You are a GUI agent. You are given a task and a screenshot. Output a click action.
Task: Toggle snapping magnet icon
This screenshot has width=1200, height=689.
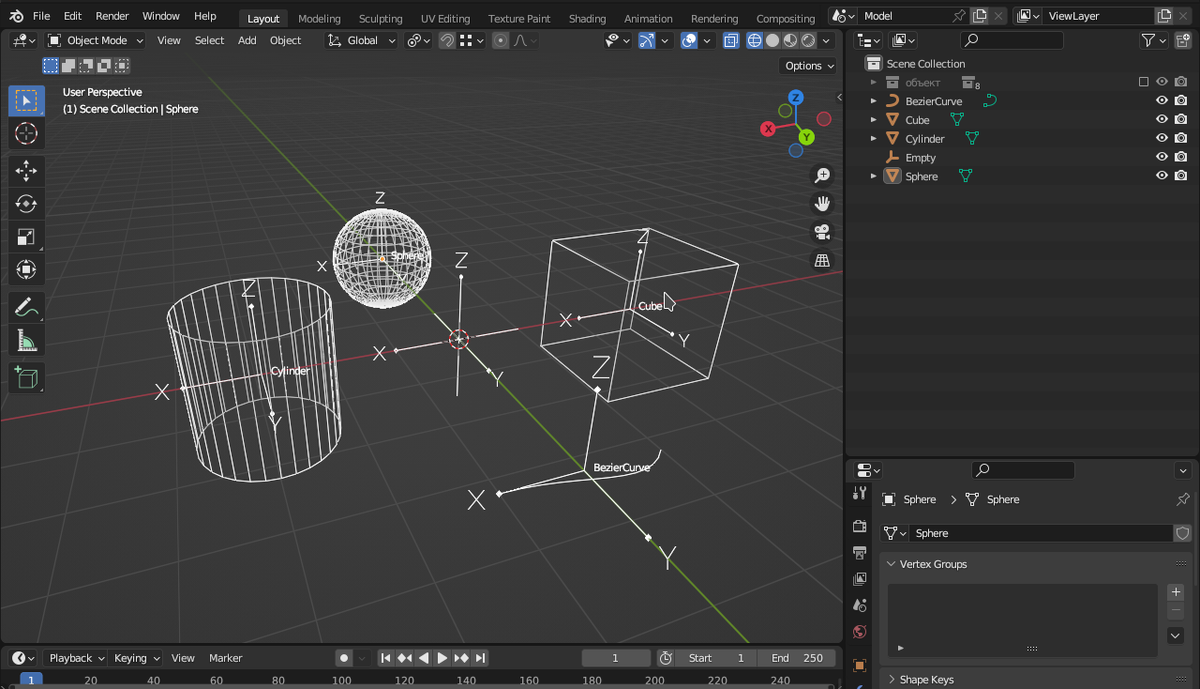point(448,41)
